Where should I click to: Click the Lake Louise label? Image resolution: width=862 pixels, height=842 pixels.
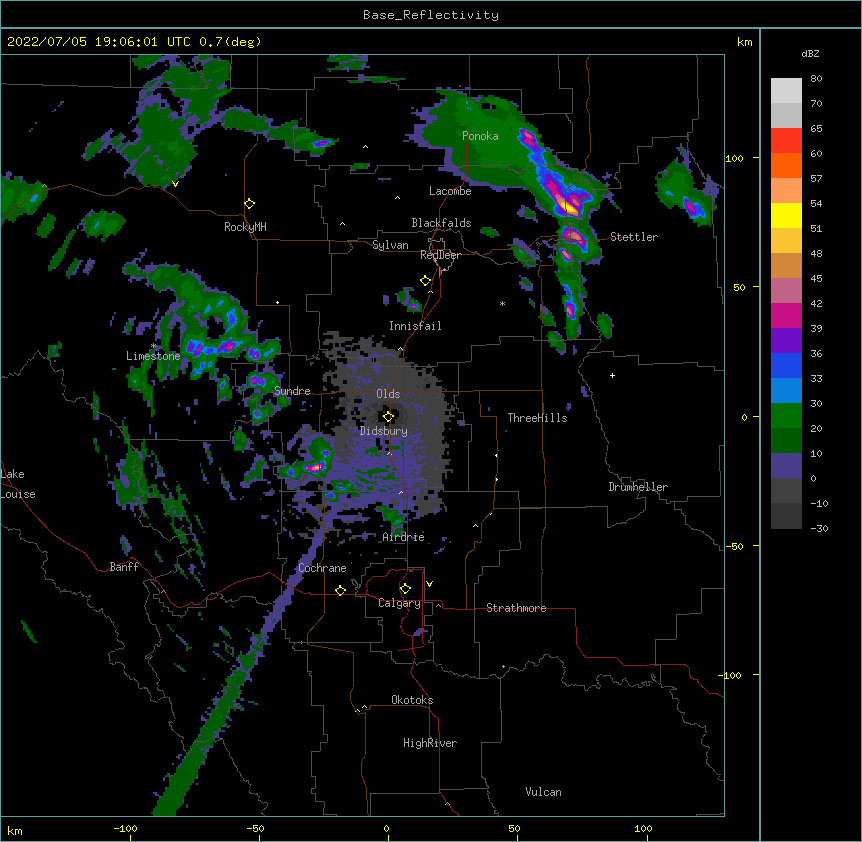coord(18,484)
